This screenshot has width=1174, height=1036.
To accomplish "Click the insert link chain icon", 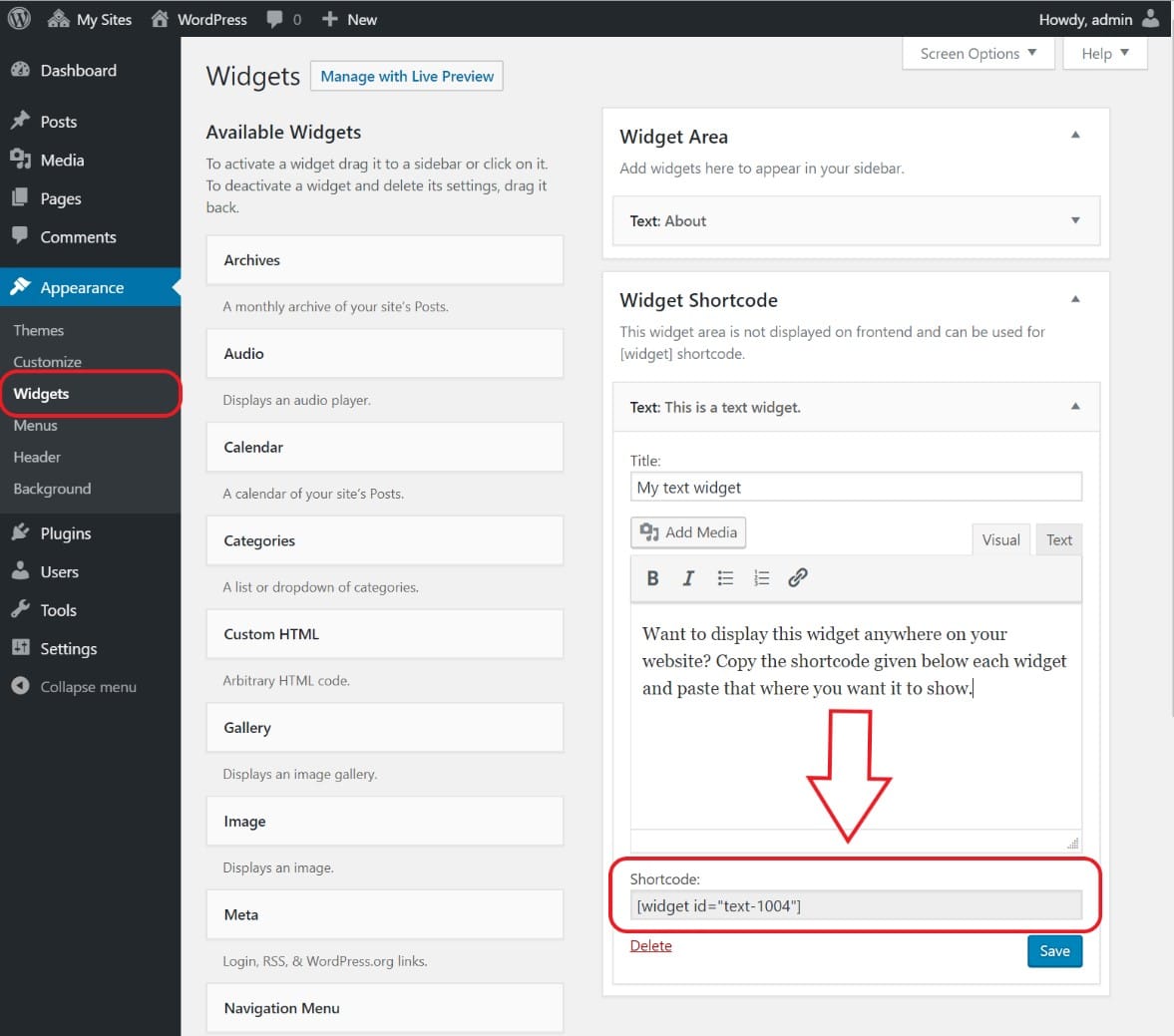I will 798,578.
